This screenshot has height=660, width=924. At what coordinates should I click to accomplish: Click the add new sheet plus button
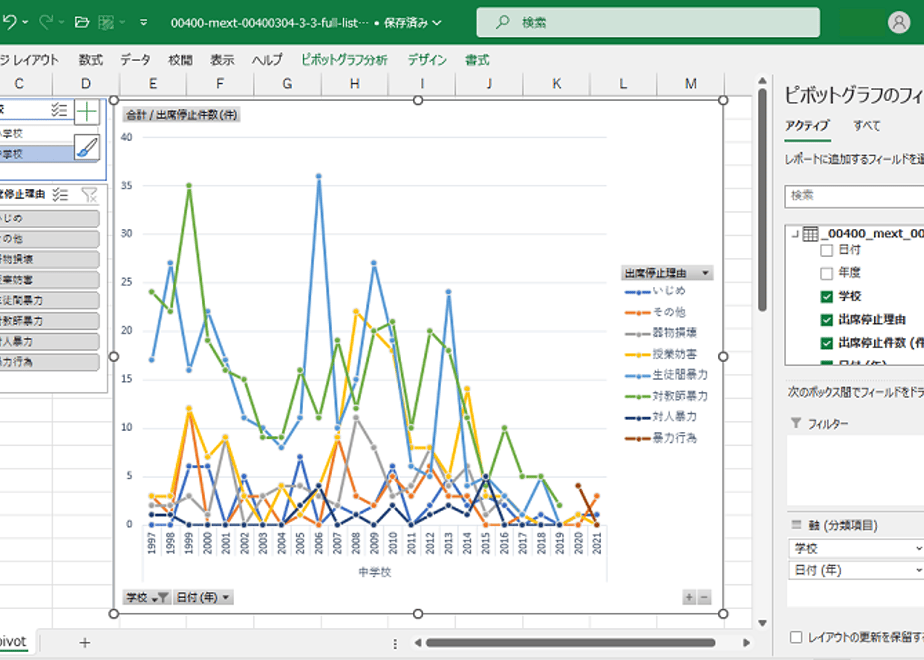(85, 642)
